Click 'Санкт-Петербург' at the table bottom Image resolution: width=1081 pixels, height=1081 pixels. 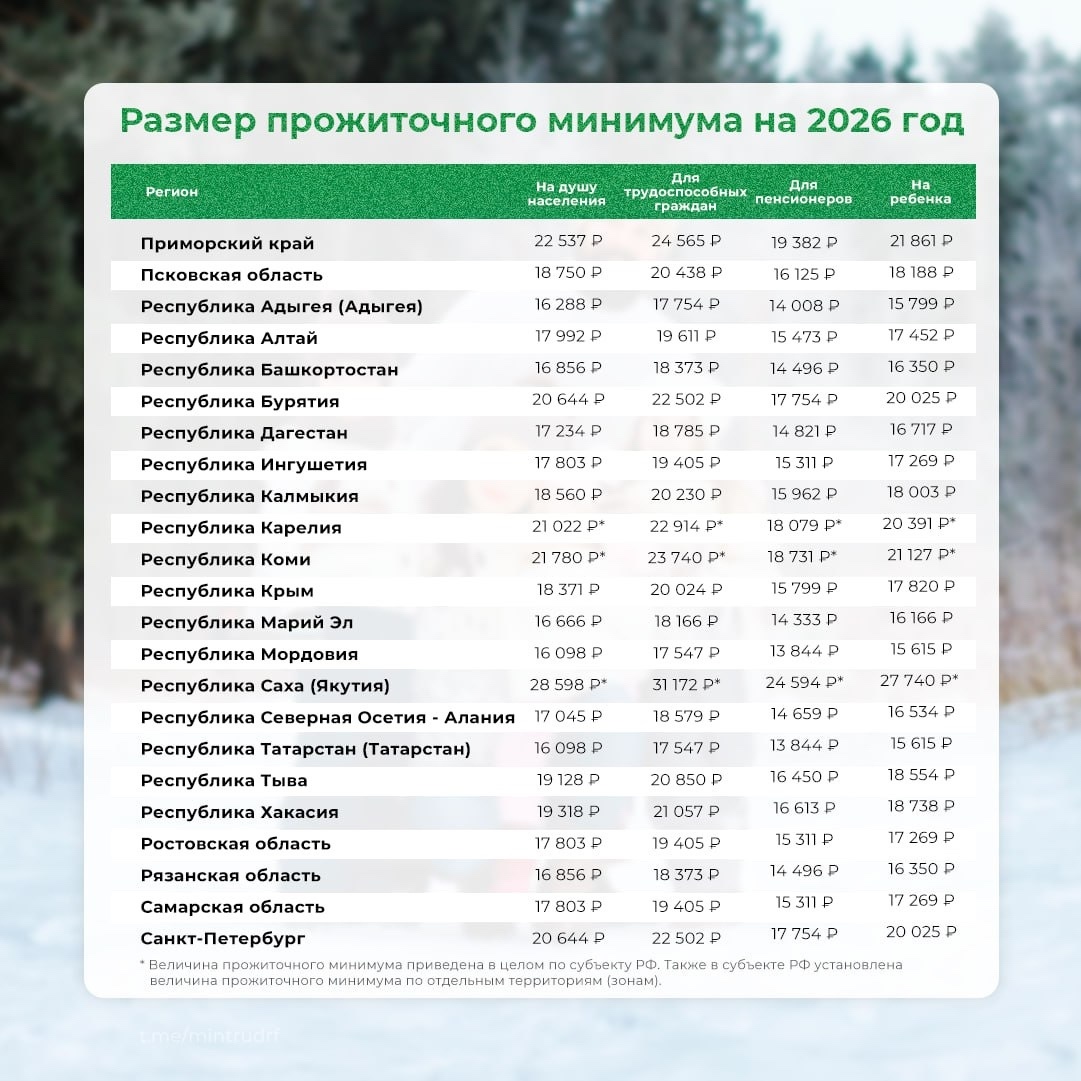click(221, 938)
